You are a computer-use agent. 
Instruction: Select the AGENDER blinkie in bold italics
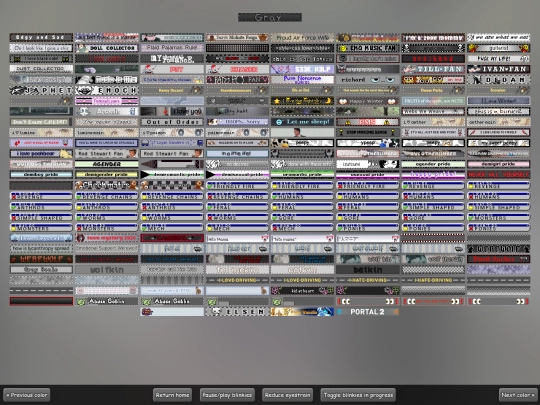point(106,164)
